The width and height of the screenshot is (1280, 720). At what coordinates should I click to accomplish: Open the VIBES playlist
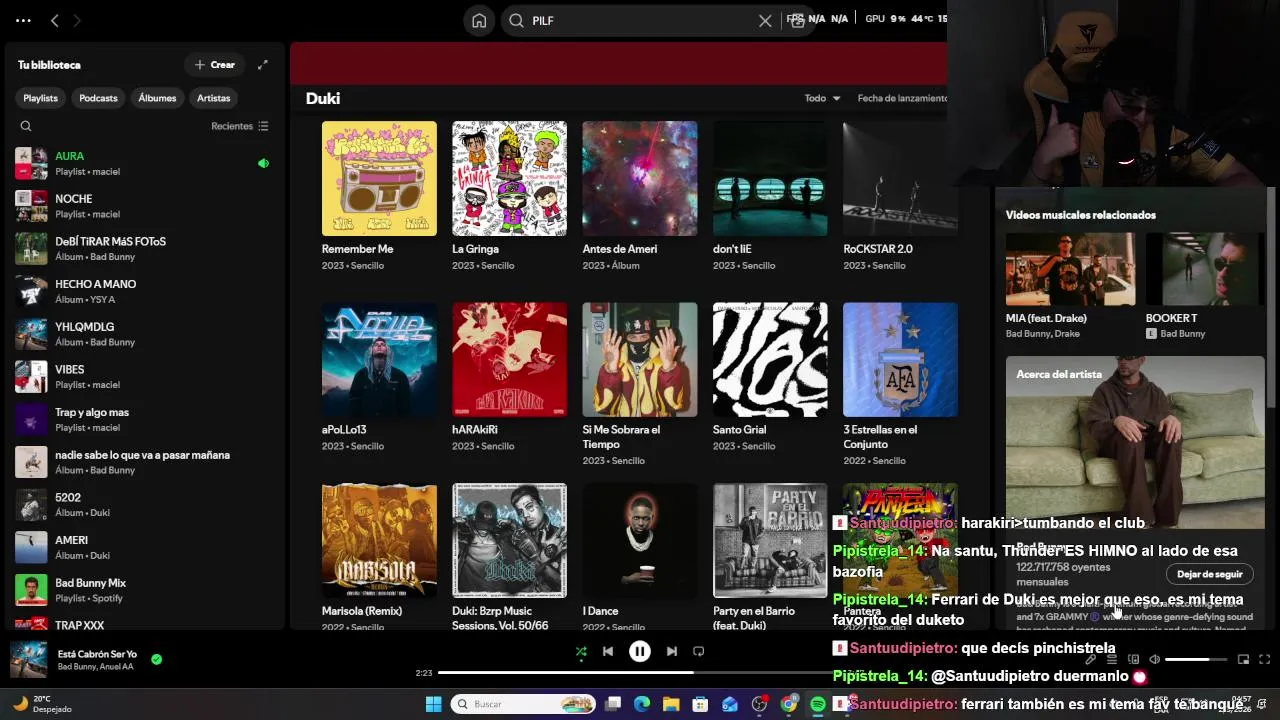tap(142, 377)
